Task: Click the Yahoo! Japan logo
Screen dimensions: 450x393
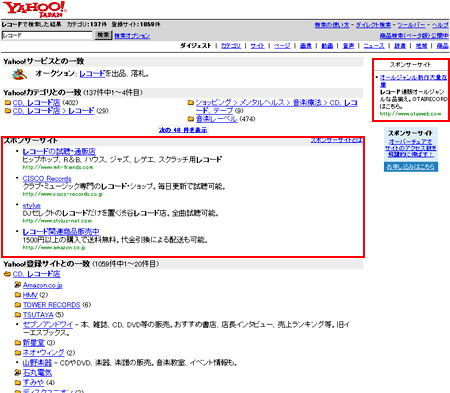Action: tap(35, 9)
